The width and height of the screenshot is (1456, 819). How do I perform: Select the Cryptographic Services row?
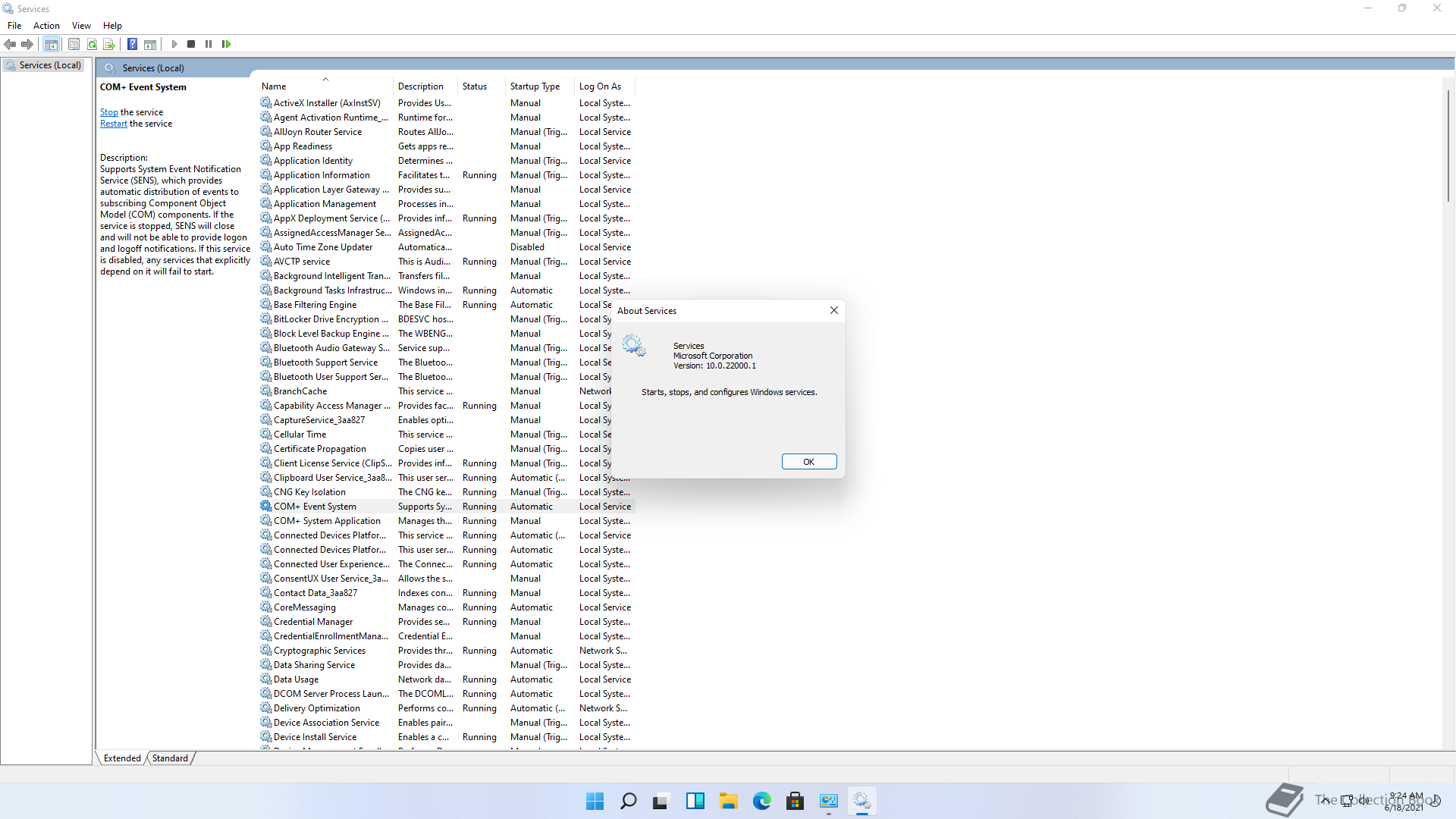pos(446,650)
